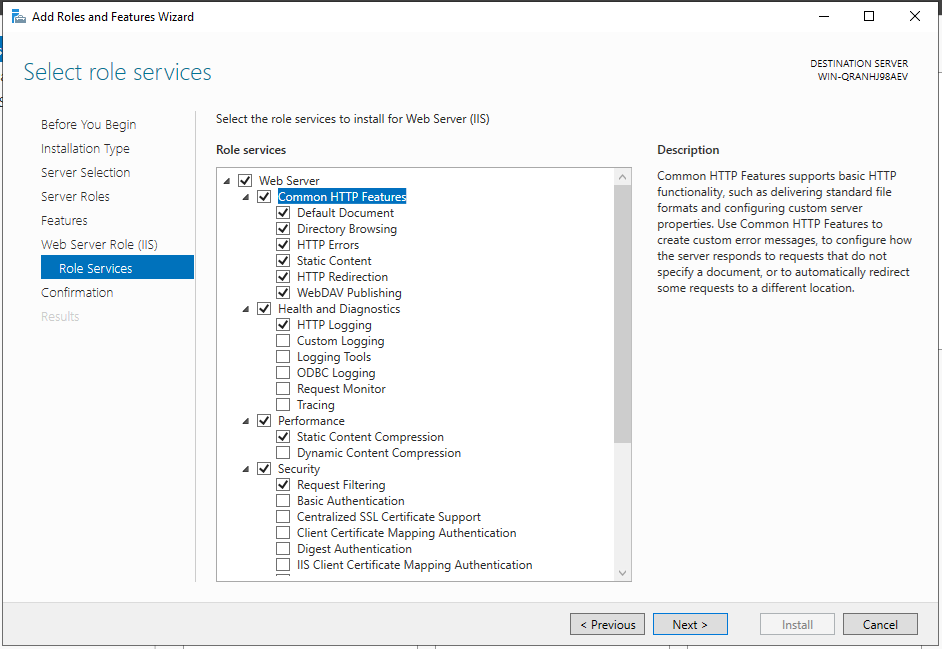Image resolution: width=942 pixels, height=649 pixels.
Task: Open Web Server Role (IIS) step
Action: 99,245
